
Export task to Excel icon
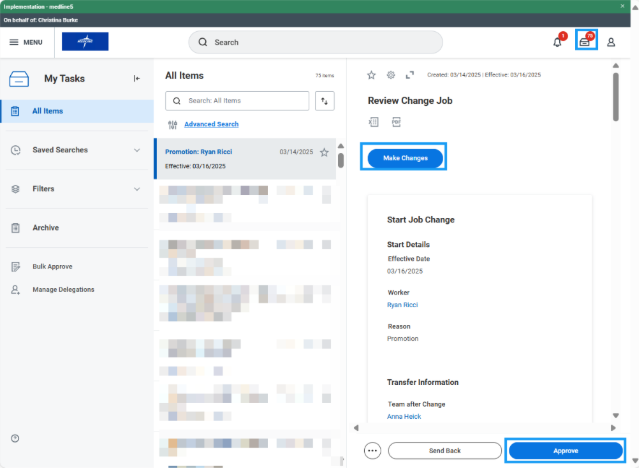pos(374,122)
